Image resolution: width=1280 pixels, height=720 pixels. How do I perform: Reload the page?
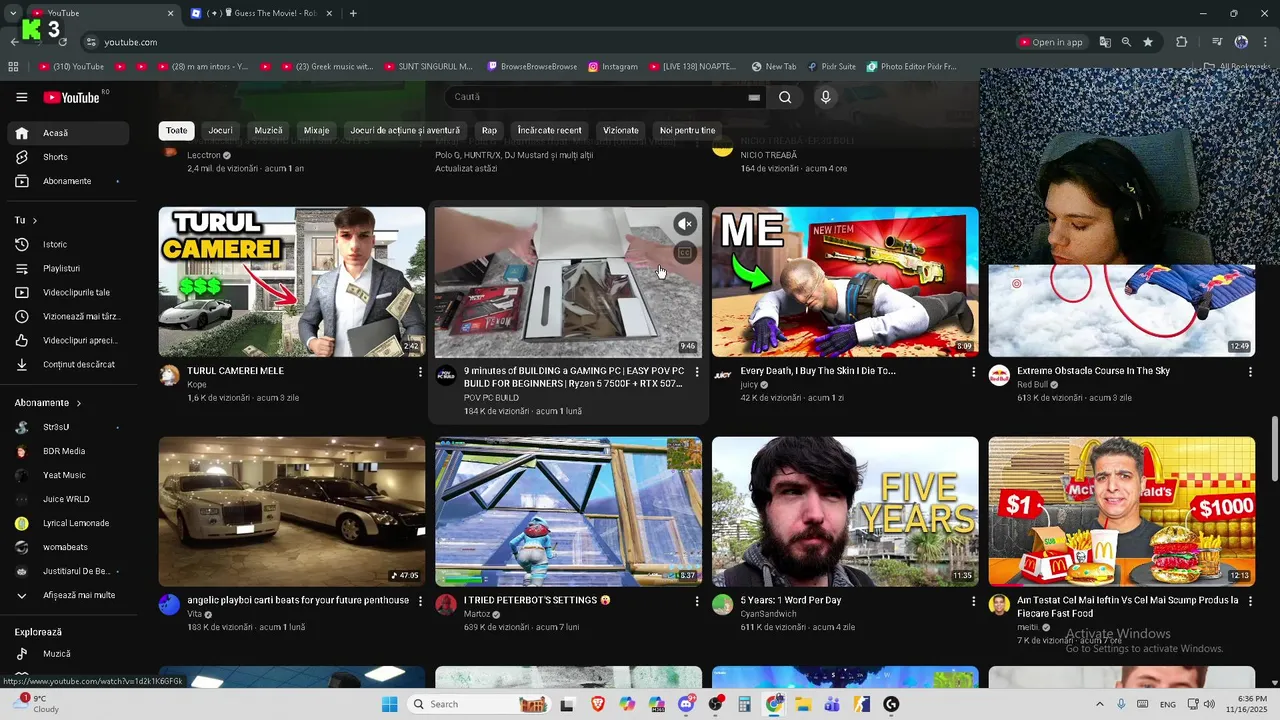tap(63, 42)
